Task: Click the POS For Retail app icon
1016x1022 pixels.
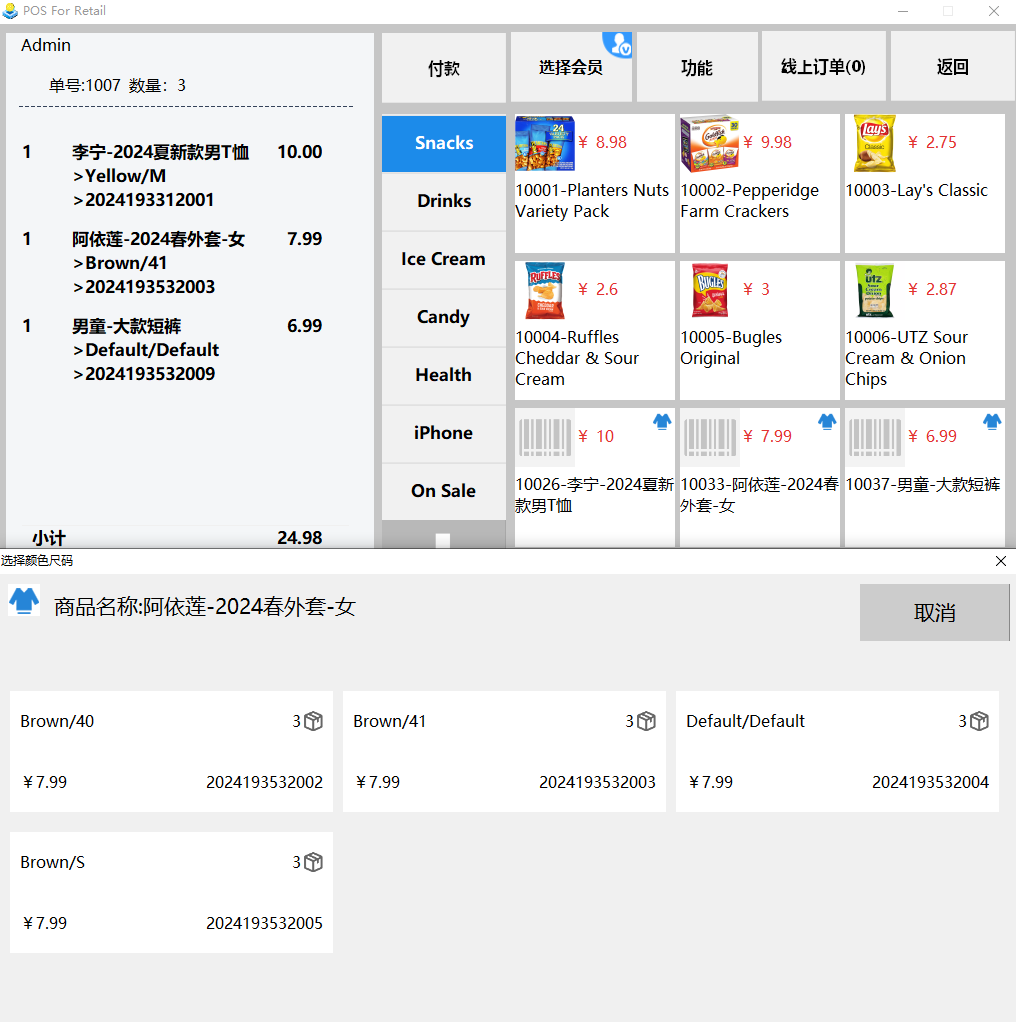Action: (x=10, y=10)
